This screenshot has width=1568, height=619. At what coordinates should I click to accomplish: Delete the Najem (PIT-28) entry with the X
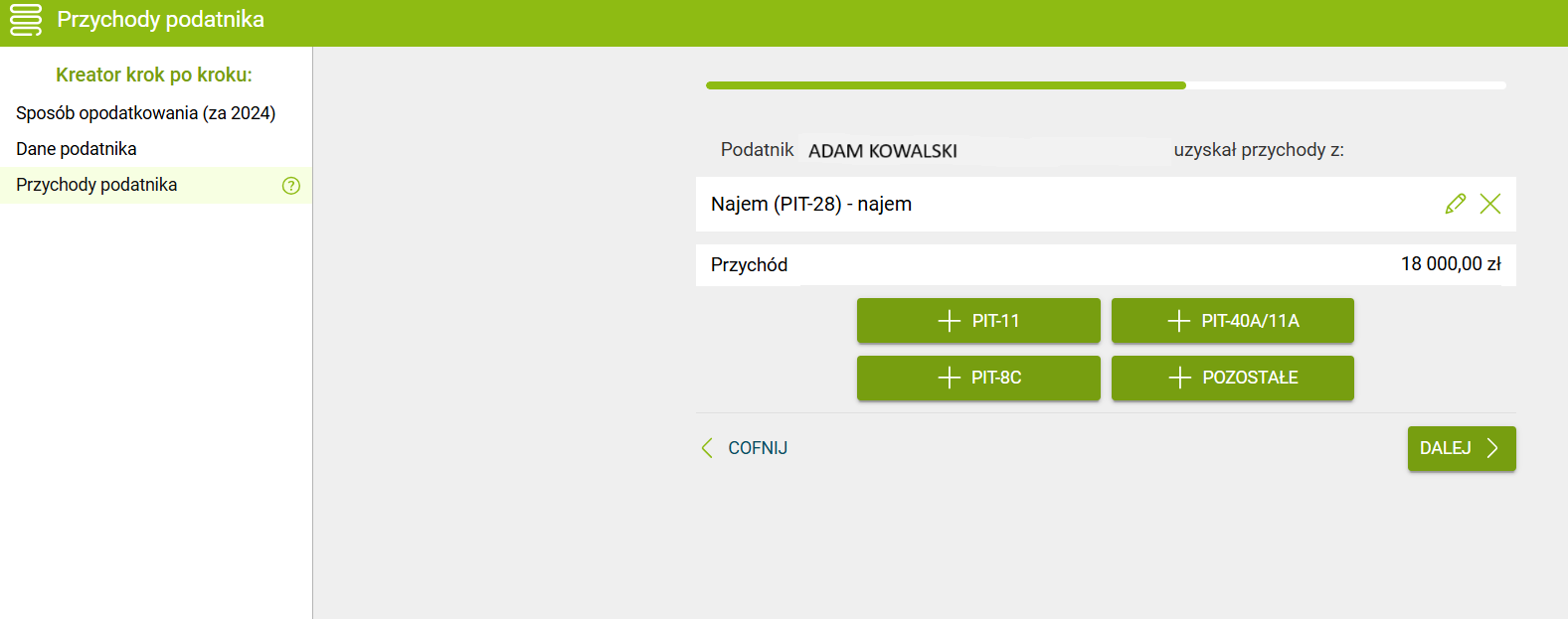click(1490, 204)
